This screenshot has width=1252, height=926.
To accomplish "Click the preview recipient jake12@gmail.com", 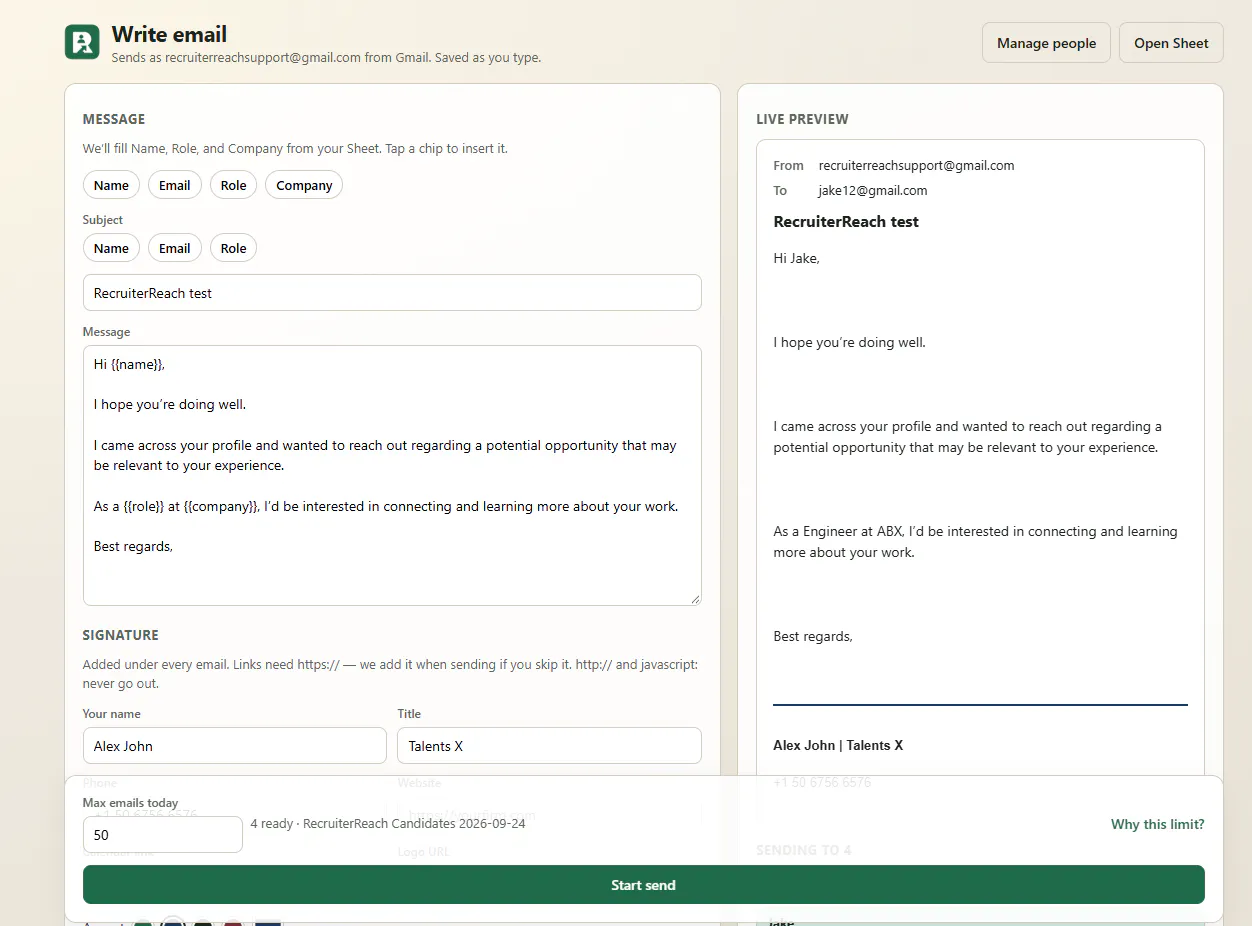I will (872, 191).
